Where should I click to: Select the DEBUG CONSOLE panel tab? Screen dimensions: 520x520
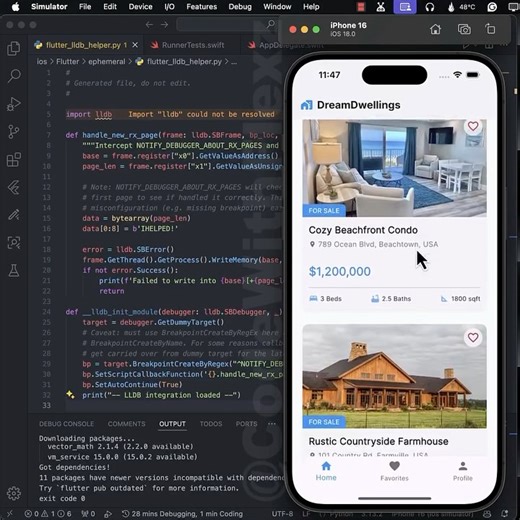pyautogui.click(x=66, y=424)
